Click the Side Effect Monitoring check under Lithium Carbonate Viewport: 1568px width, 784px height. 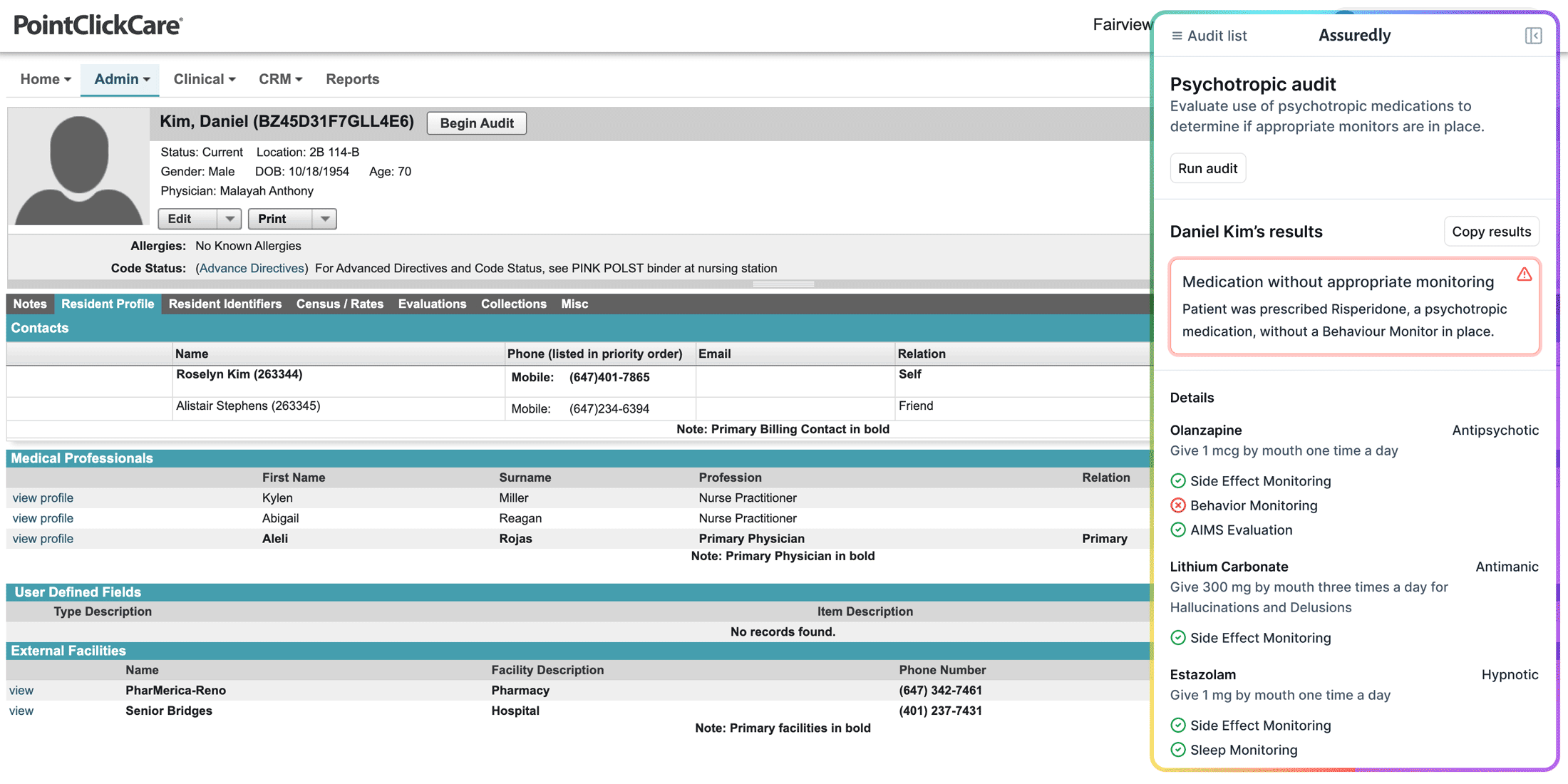coord(1177,637)
